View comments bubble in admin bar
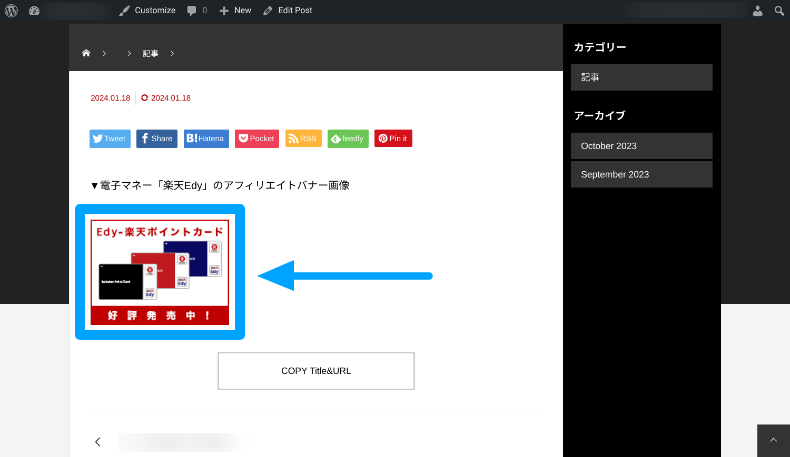 click(197, 11)
